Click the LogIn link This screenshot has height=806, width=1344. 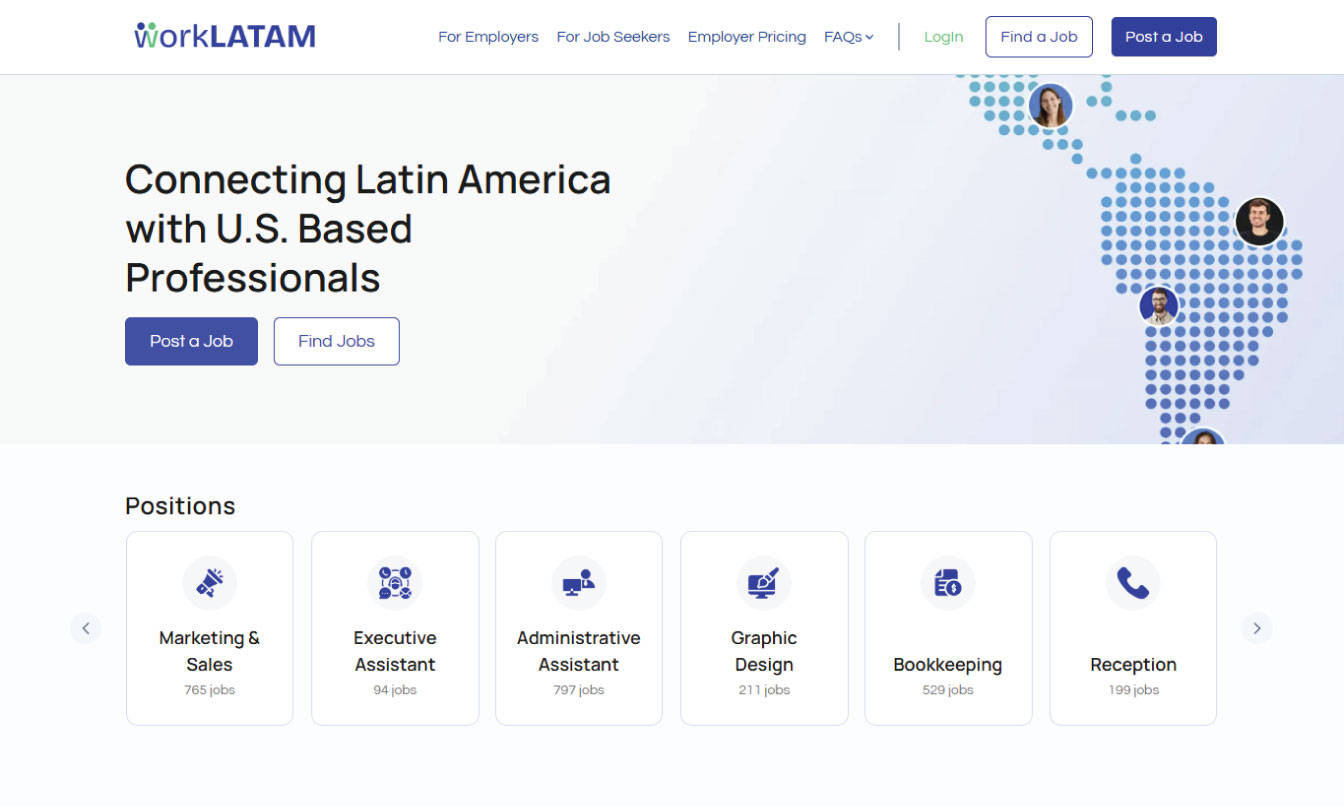(x=943, y=36)
